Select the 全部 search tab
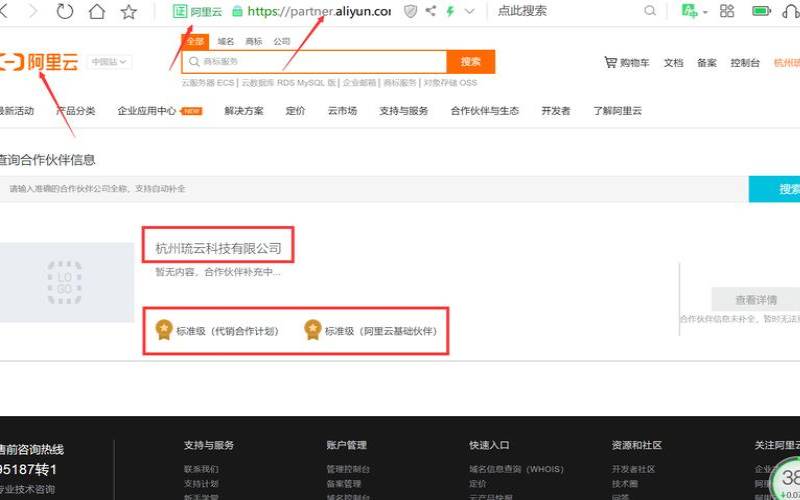The height and width of the screenshot is (500, 800). point(195,41)
